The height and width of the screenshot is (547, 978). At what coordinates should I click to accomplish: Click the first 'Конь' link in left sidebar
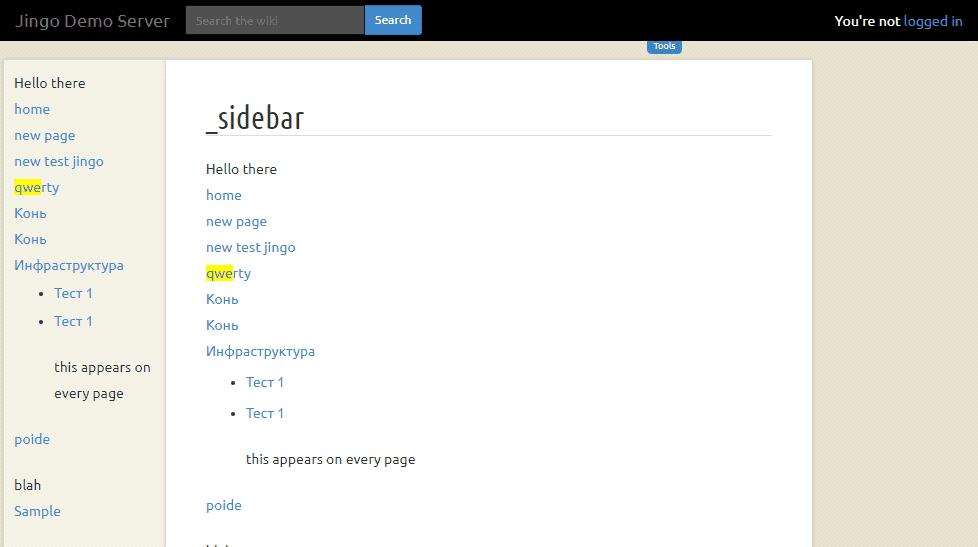pyautogui.click(x=30, y=213)
